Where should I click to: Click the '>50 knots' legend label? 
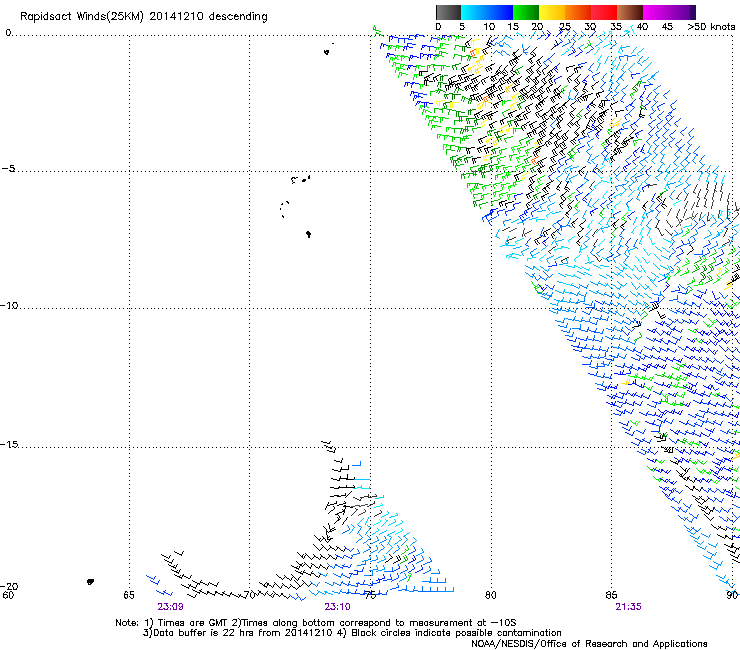[711, 26]
